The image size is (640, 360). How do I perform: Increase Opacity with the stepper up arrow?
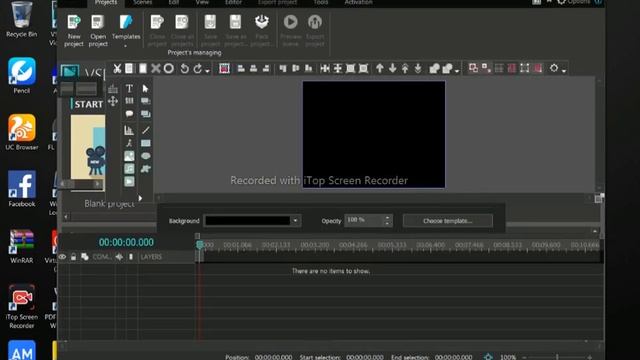click(387, 218)
